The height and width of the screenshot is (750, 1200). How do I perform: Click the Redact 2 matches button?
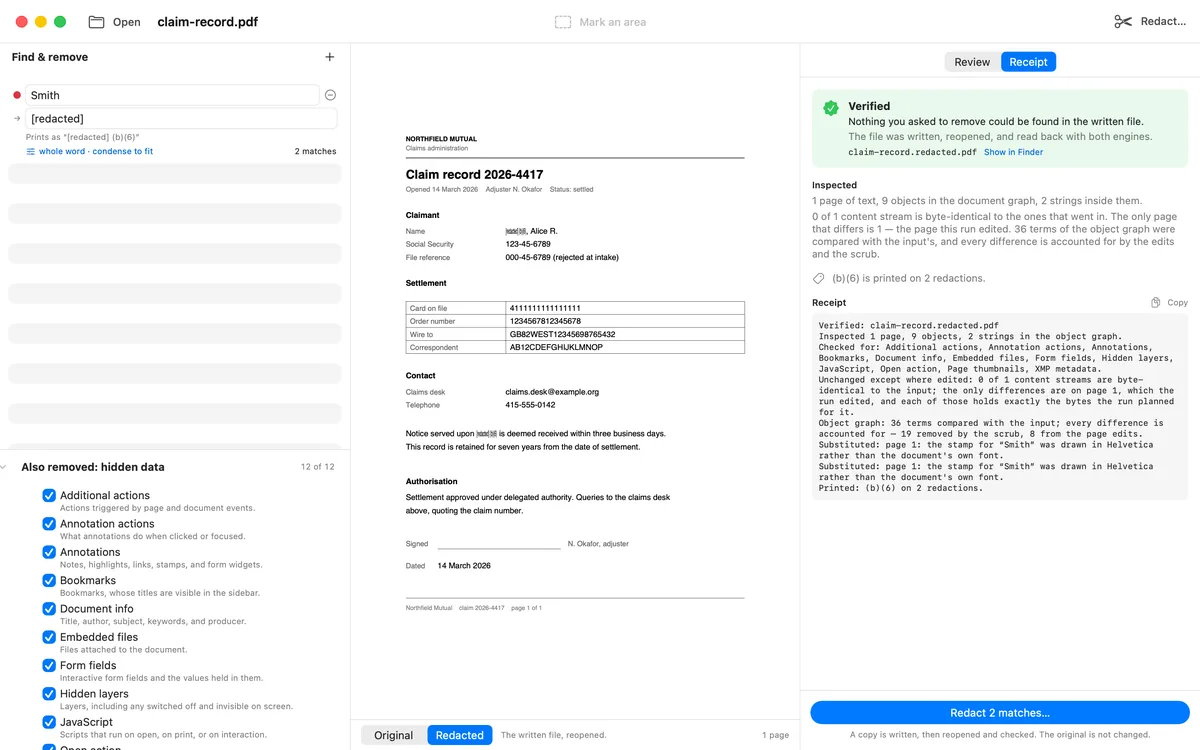pos(1000,713)
